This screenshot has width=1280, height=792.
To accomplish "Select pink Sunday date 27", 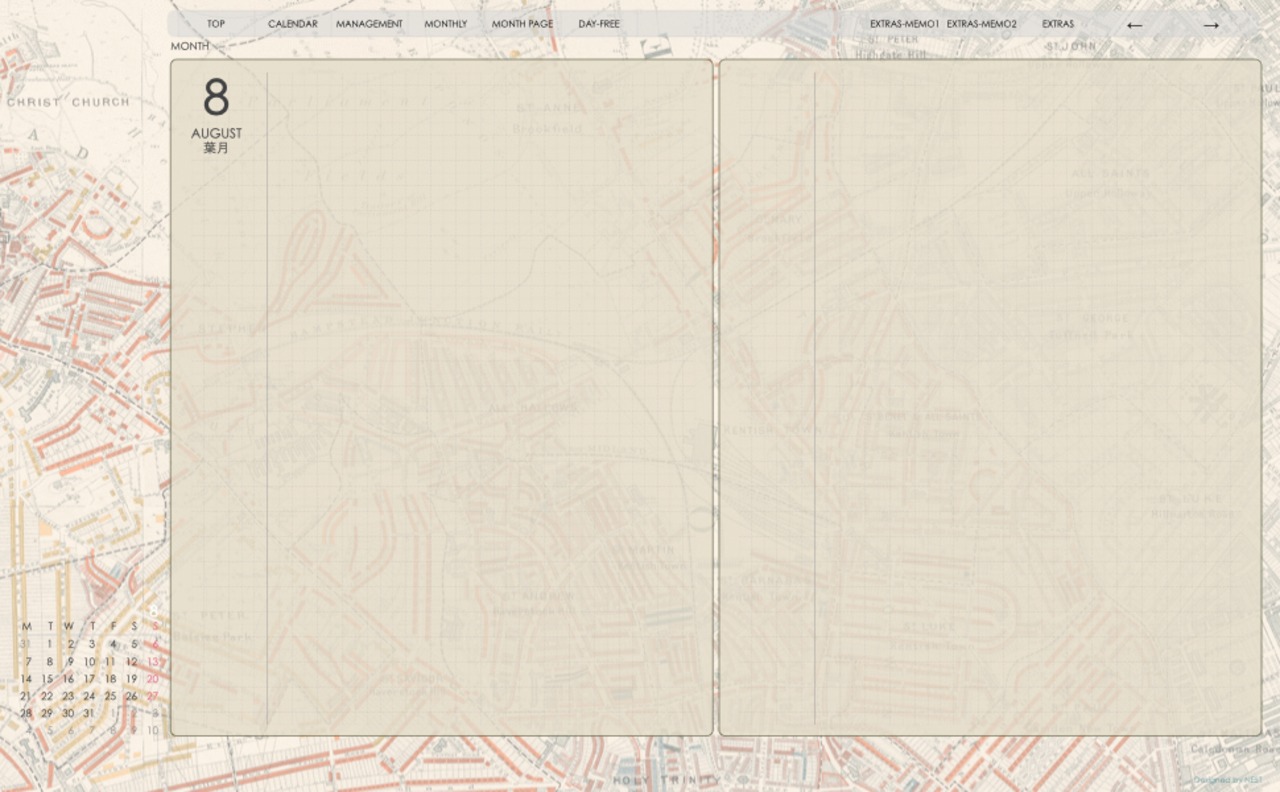I will (153, 696).
